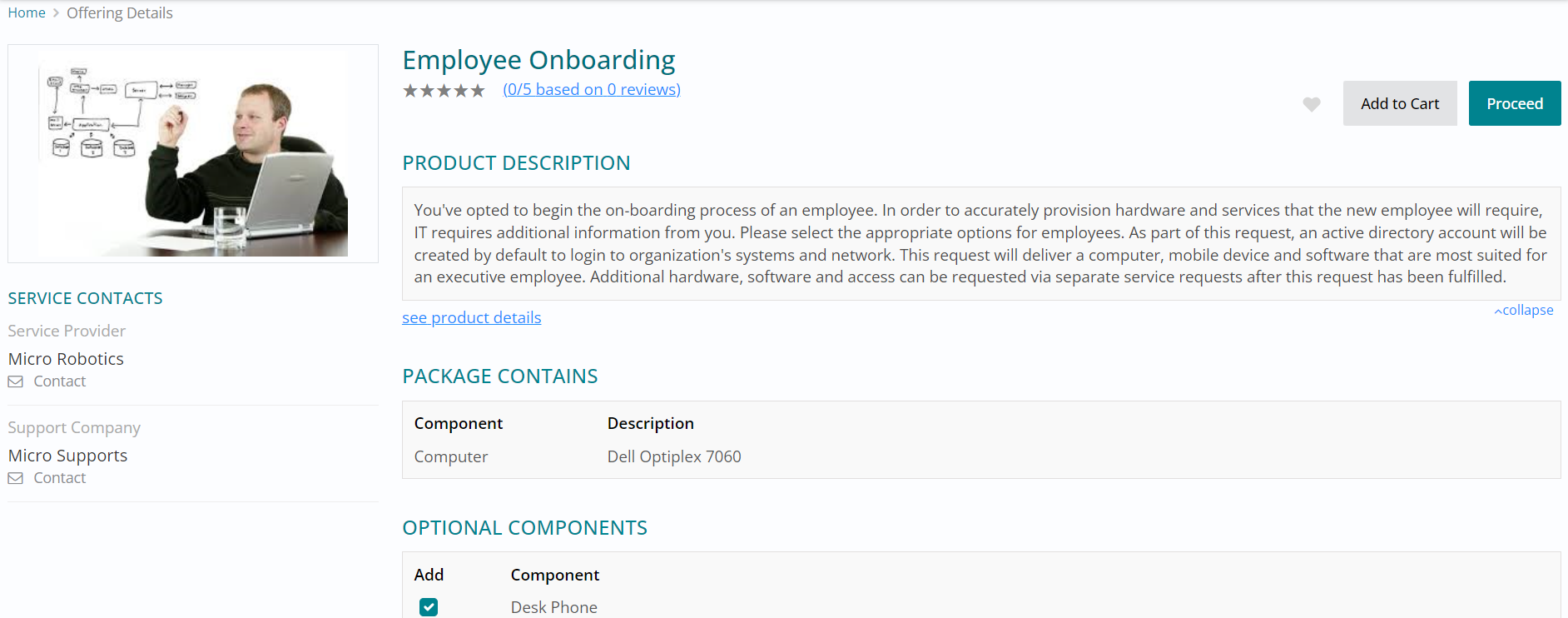Uncheck the Desk Phone checkbox
This screenshot has width=1568, height=618.
[429, 607]
